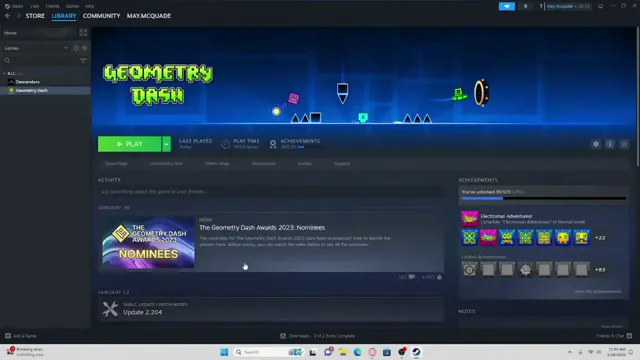Open 'The Geometry Dash Awards 2023: Nominees' headline
This screenshot has width=640, height=360.
pyautogui.click(x=262, y=228)
